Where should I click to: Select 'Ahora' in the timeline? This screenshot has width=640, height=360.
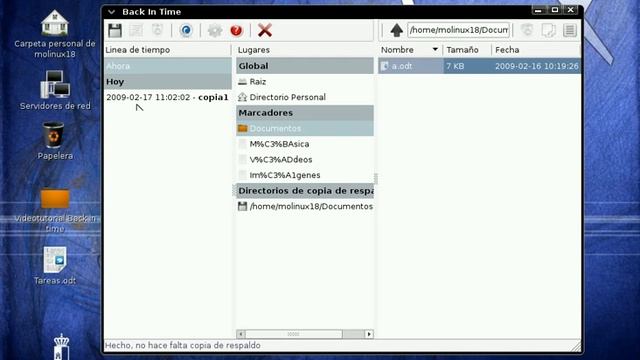pyautogui.click(x=168, y=66)
